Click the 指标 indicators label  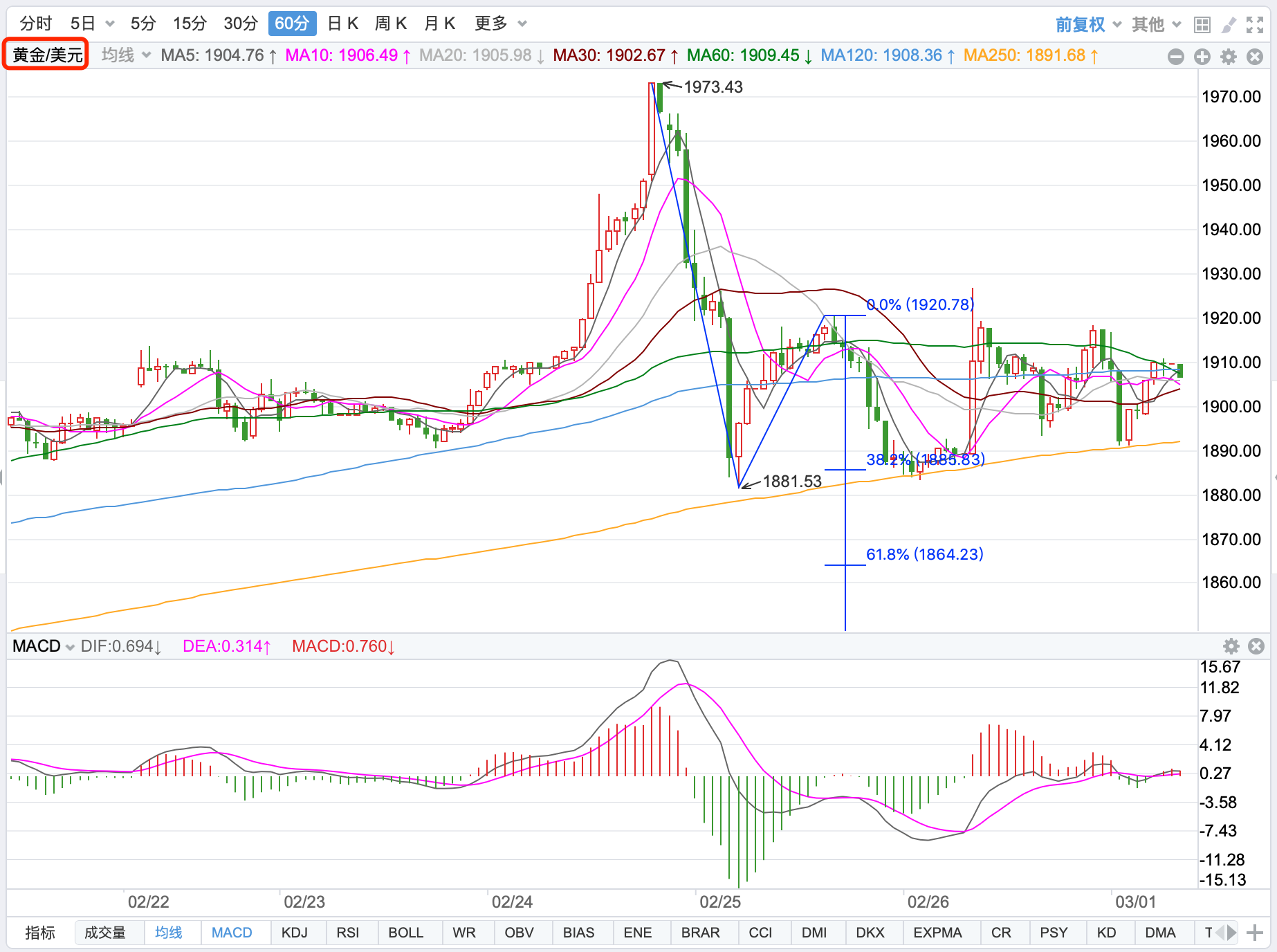40,933
